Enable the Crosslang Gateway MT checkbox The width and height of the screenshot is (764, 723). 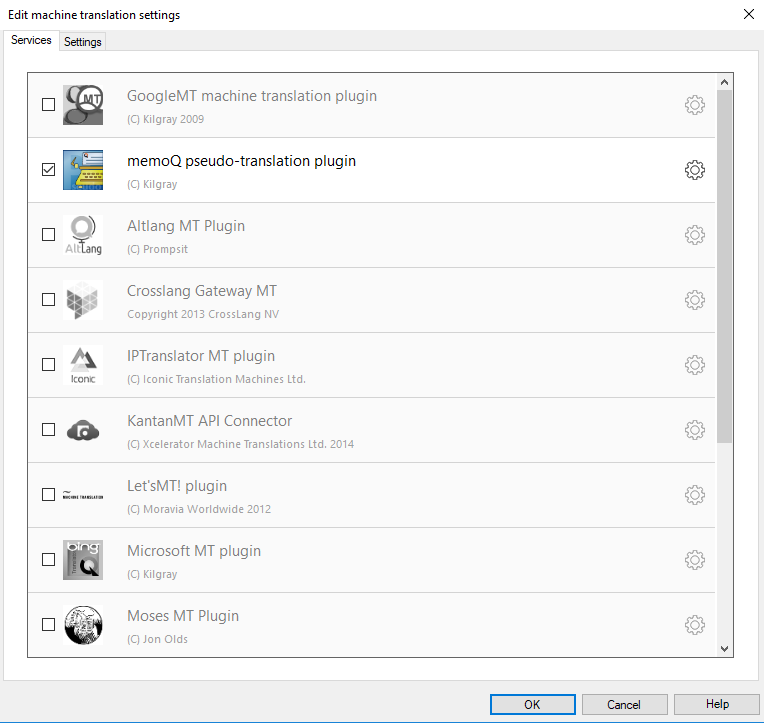(48, 300)
